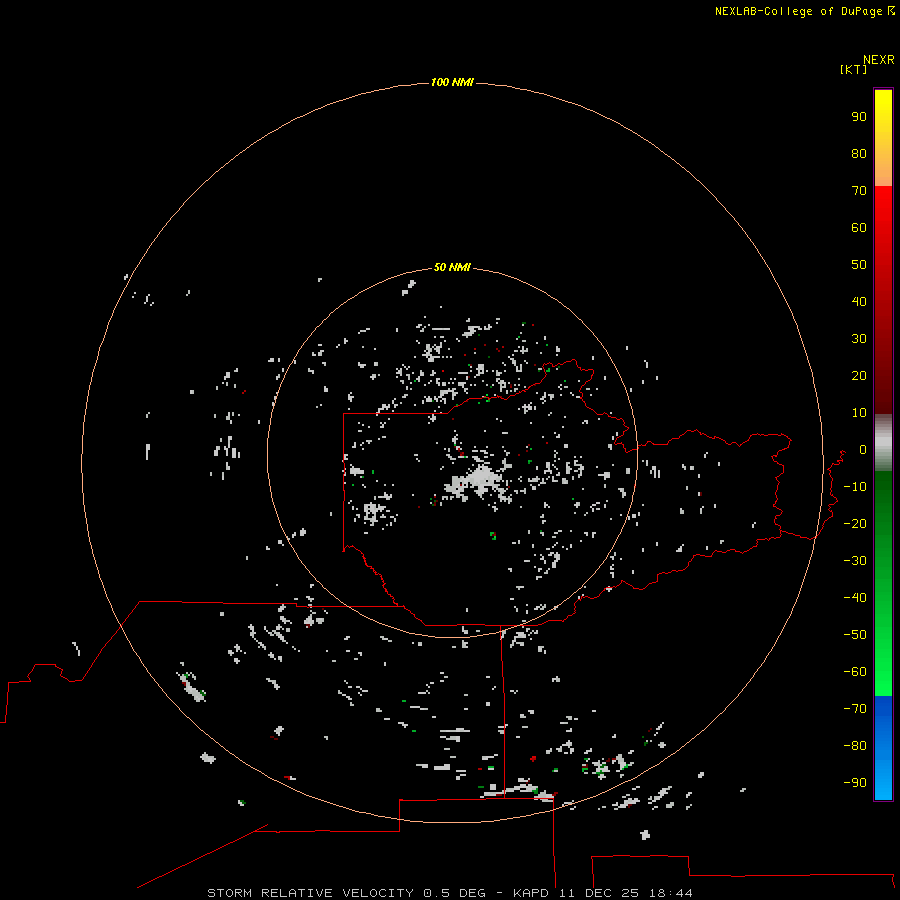Click the 50 value on velocity scale

(x=859, y=265)
